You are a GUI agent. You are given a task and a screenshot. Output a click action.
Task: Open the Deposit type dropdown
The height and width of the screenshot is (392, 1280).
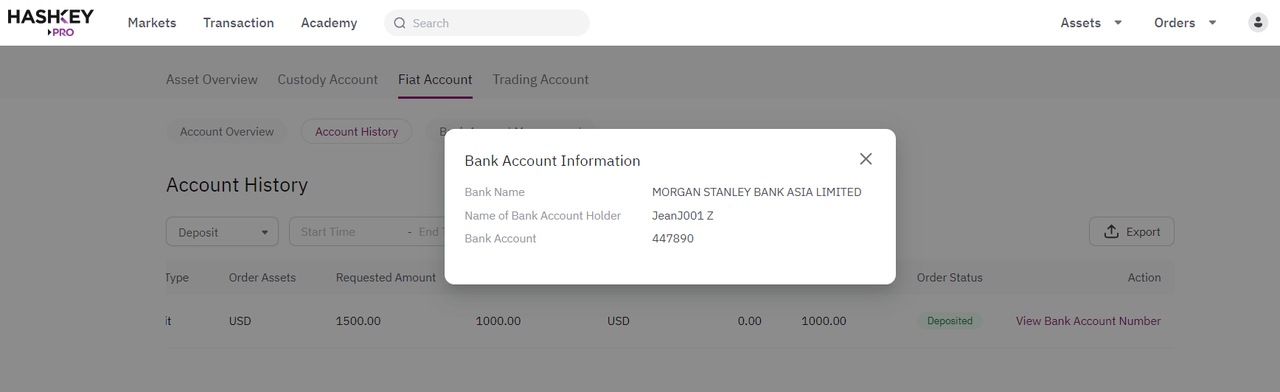[x=222, y=232]
